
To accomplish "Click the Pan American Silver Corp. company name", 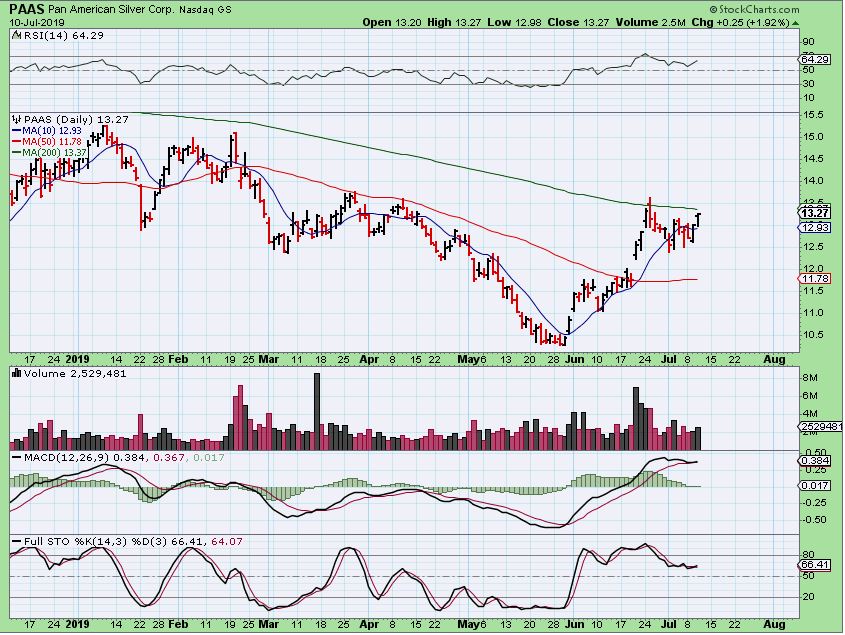I will tap(111, 10).
